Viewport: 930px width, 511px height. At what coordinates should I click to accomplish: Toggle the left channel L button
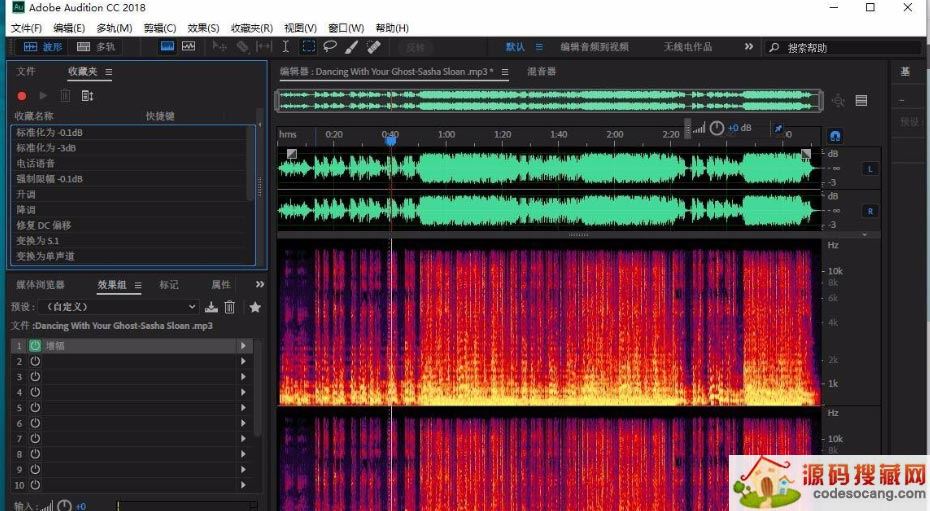pos(869,169)
